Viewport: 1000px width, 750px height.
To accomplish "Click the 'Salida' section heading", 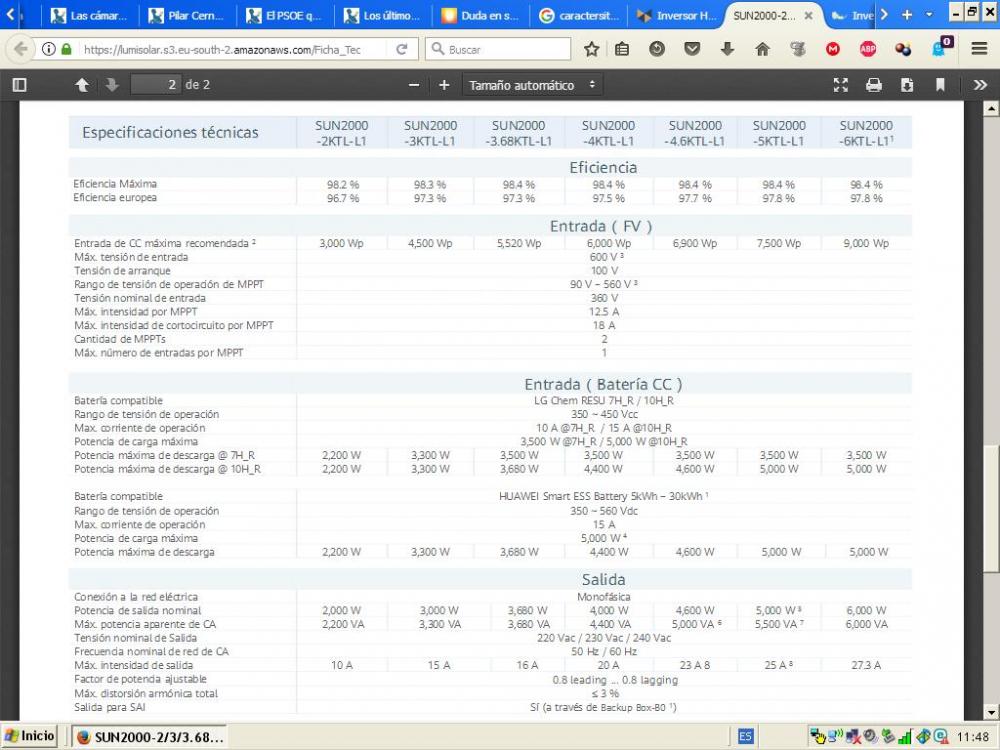I will tap(603, 580).
